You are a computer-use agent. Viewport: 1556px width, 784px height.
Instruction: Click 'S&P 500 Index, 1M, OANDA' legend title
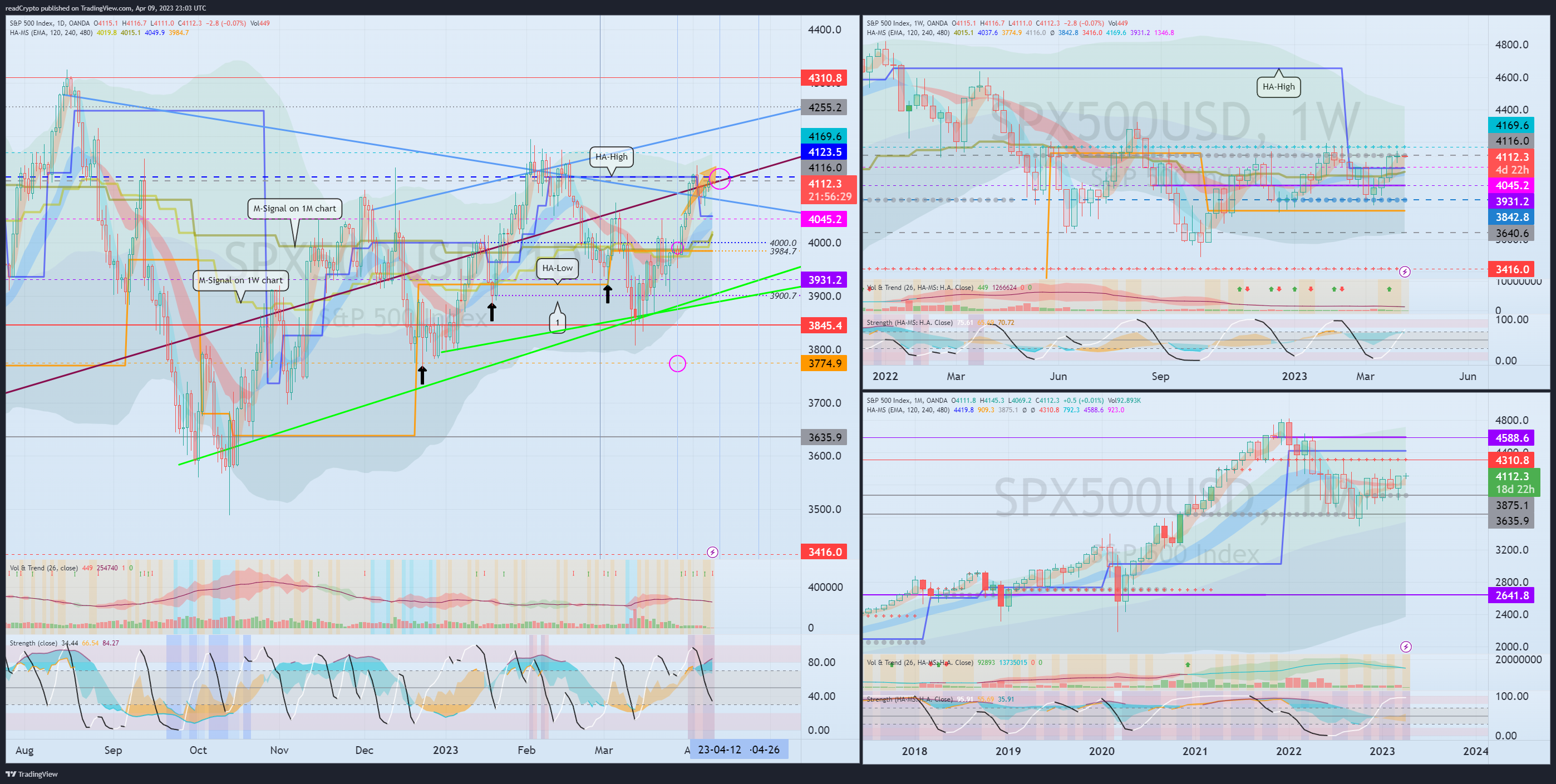(907, 401)
